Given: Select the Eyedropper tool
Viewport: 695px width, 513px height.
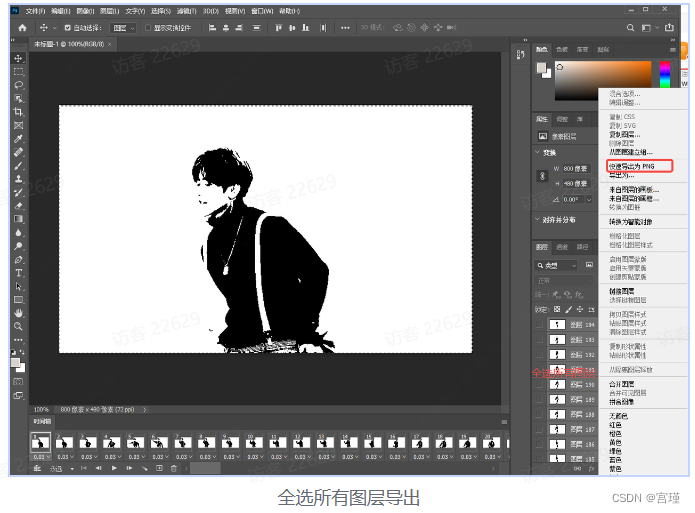Looking at the screenshot, I should [x=18, y=139].
